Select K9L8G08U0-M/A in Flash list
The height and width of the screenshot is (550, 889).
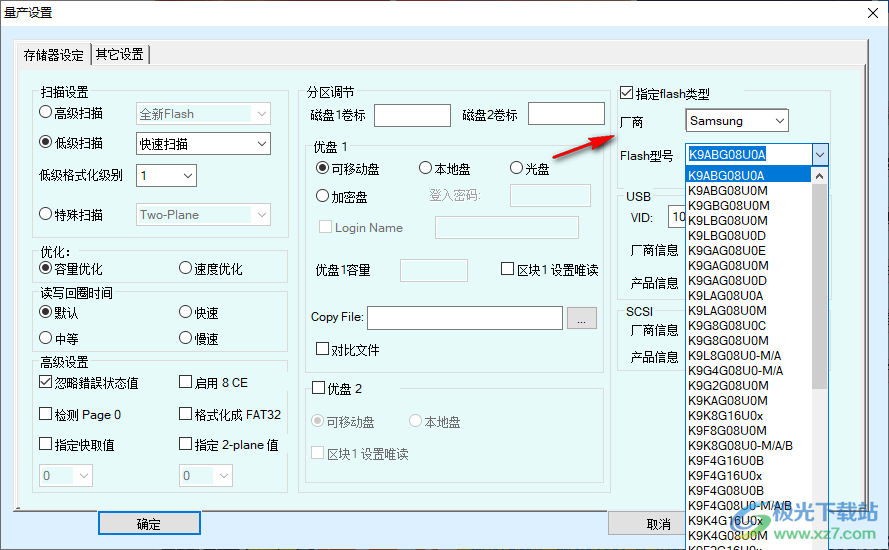pos(748,356)
